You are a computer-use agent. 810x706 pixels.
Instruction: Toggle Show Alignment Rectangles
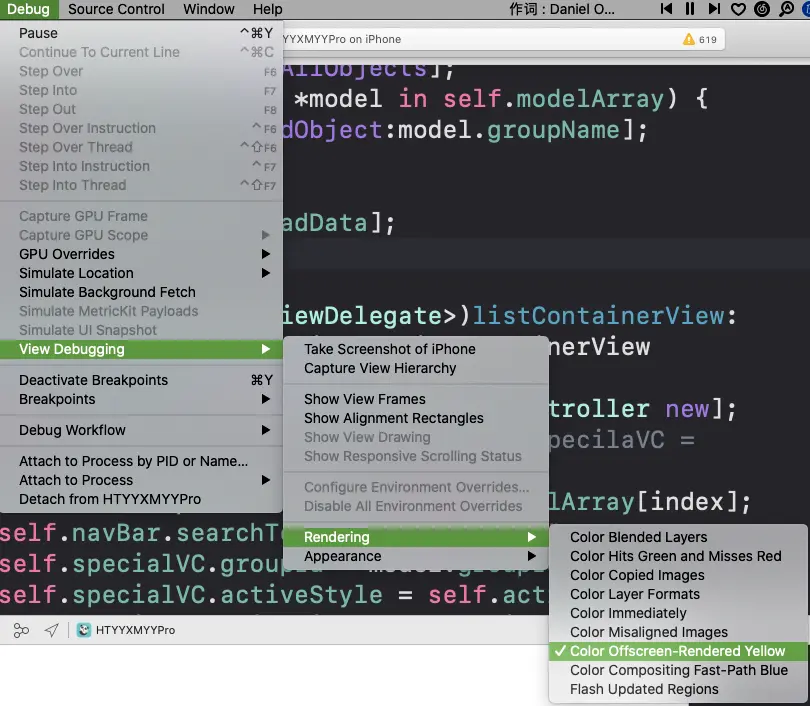tap(416, 418)
